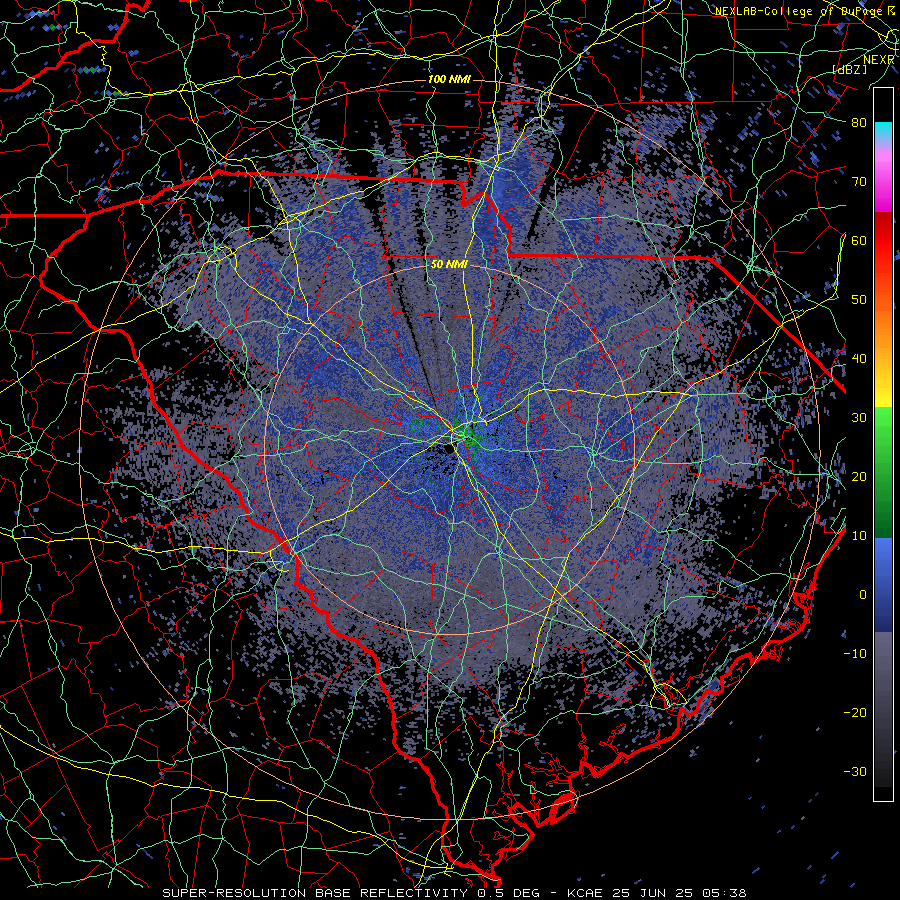This screenshot has width=900, height=900.
Task: Click the '40' value on the dBZ scale
Action: [x=859, y=358]
